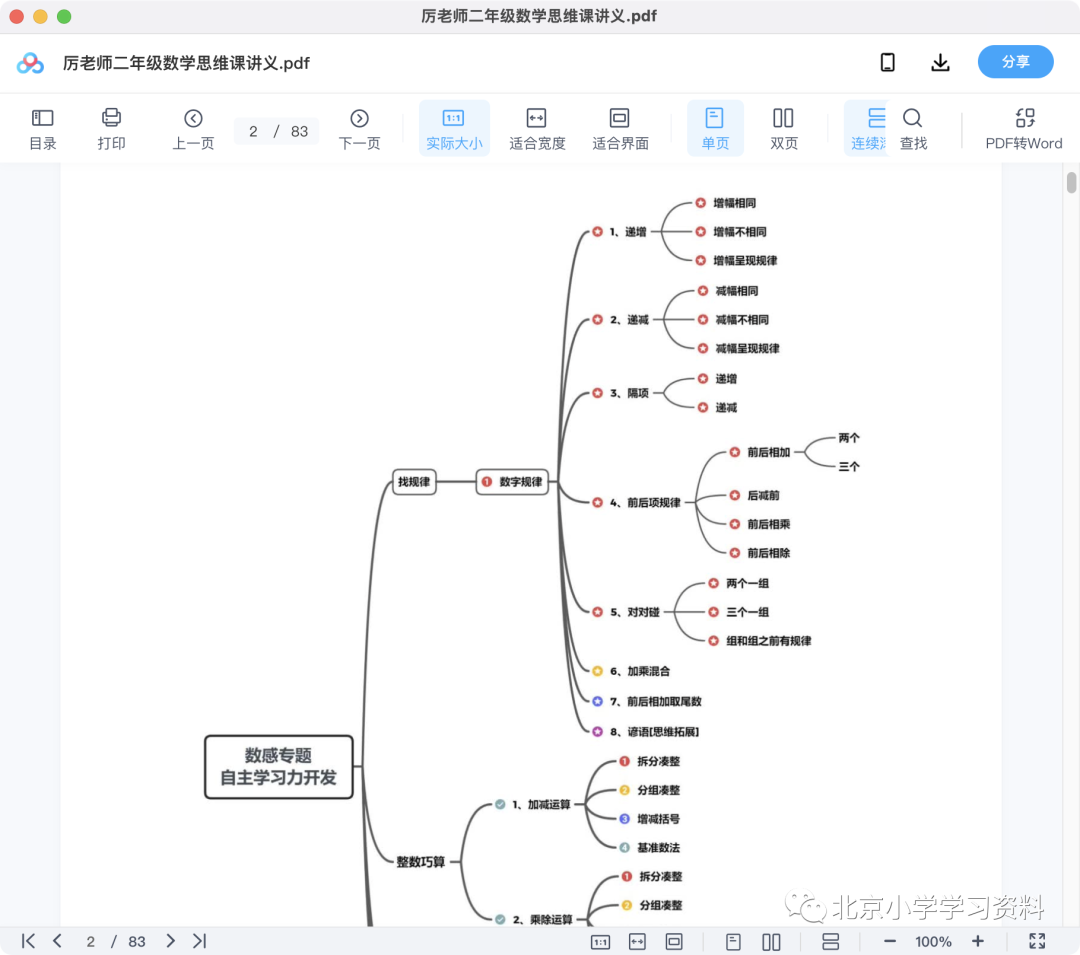Click the mobile phone icon in header

tap(888, 63)
